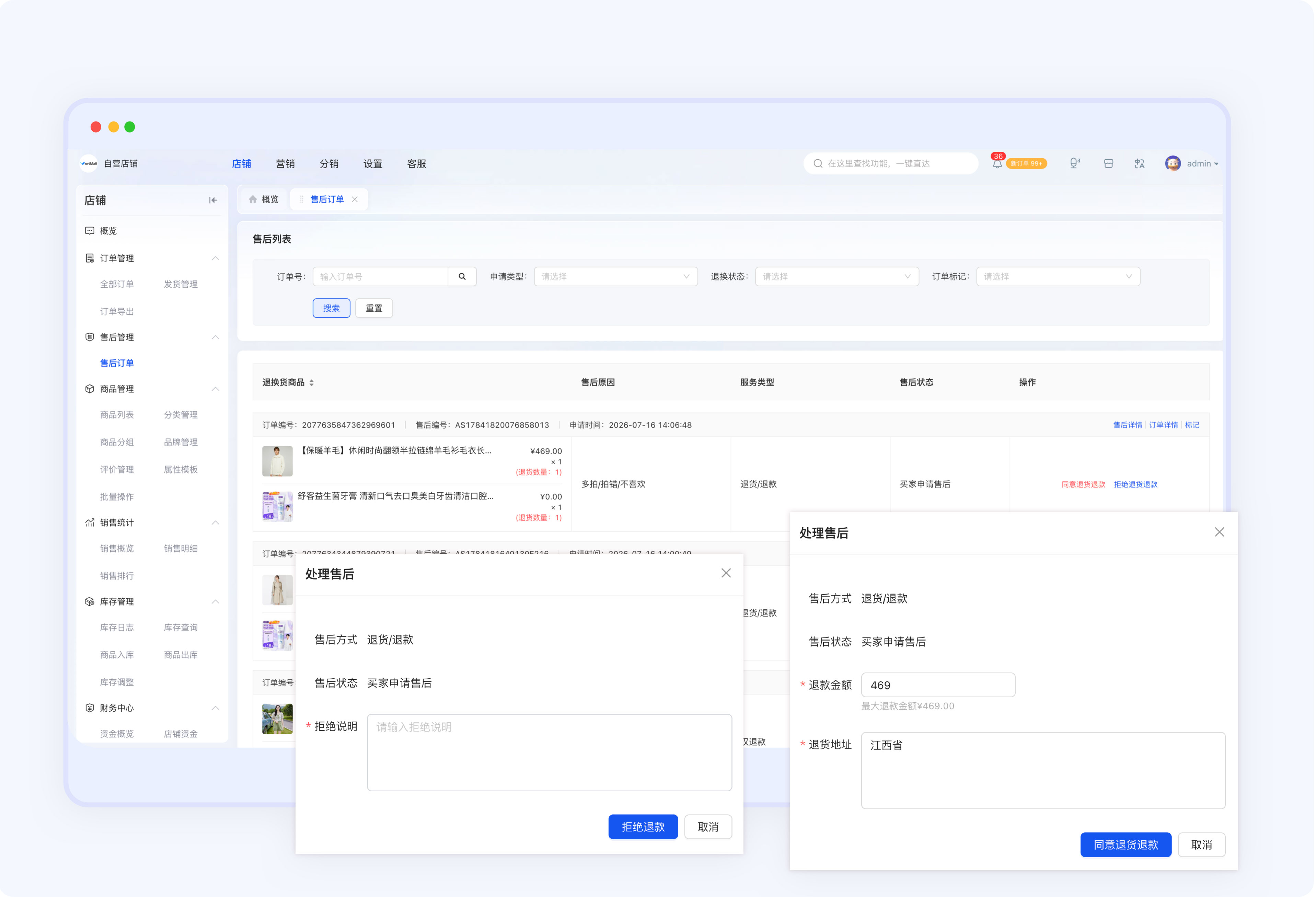Image resolution: width=1316 pixels, height=897 pixels.
Task: Open the 售后详情 link
Action: pyautogui.click(x=1128, y=425)
